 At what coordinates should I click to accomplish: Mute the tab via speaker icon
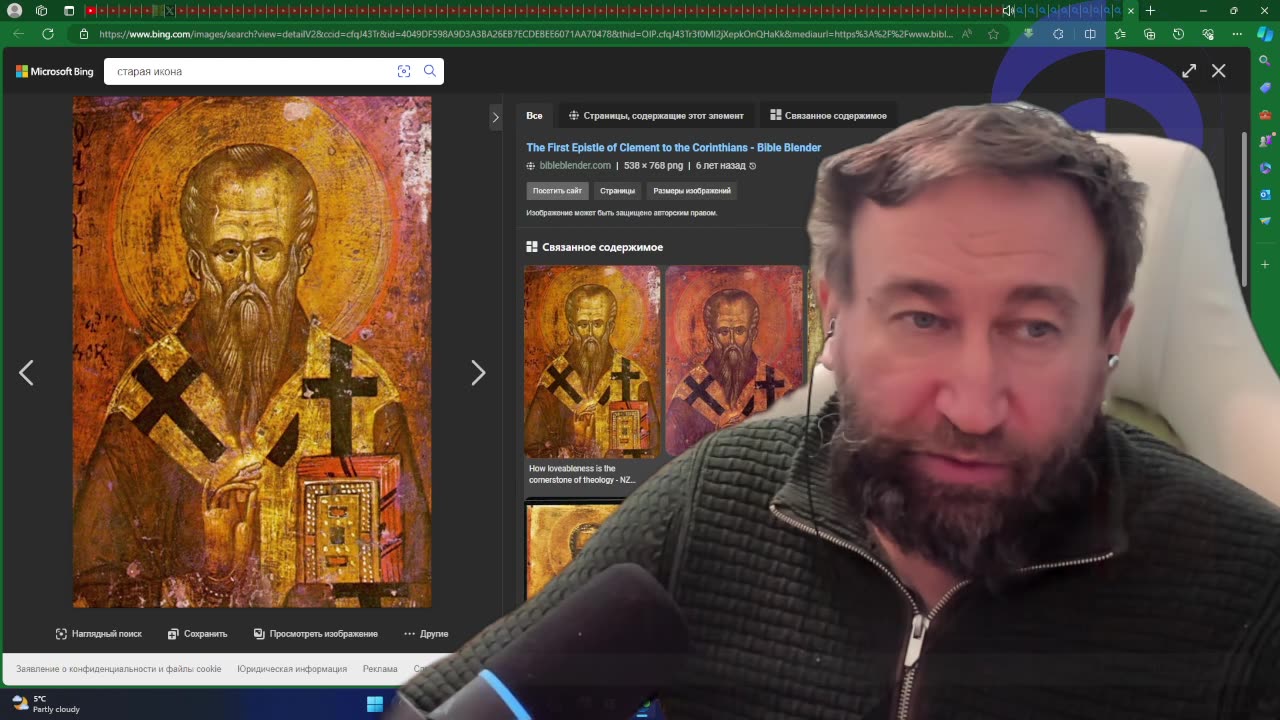click(x=1007, y=10)
